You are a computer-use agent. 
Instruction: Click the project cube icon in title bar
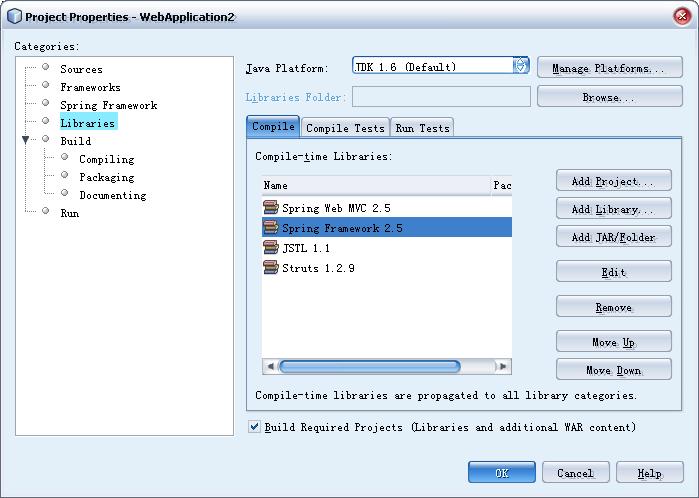[15, 16]
